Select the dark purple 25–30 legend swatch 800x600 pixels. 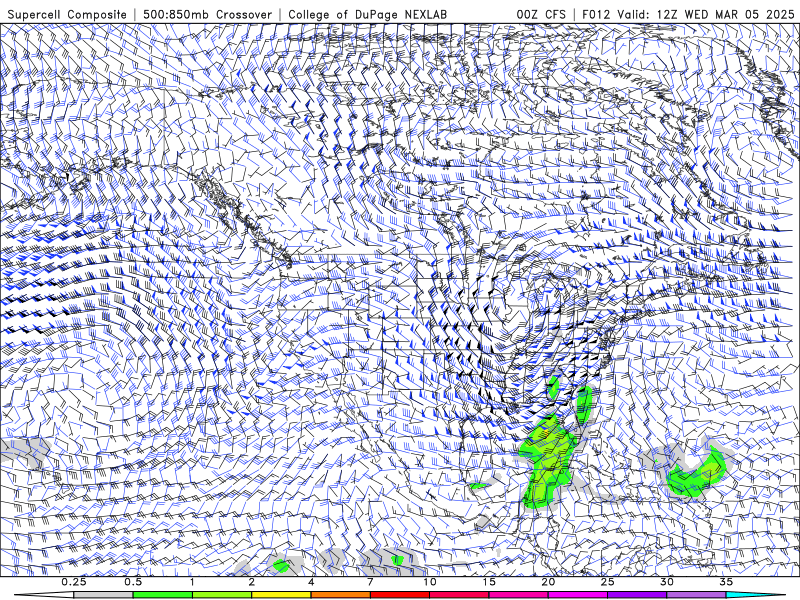pos(636,595)
